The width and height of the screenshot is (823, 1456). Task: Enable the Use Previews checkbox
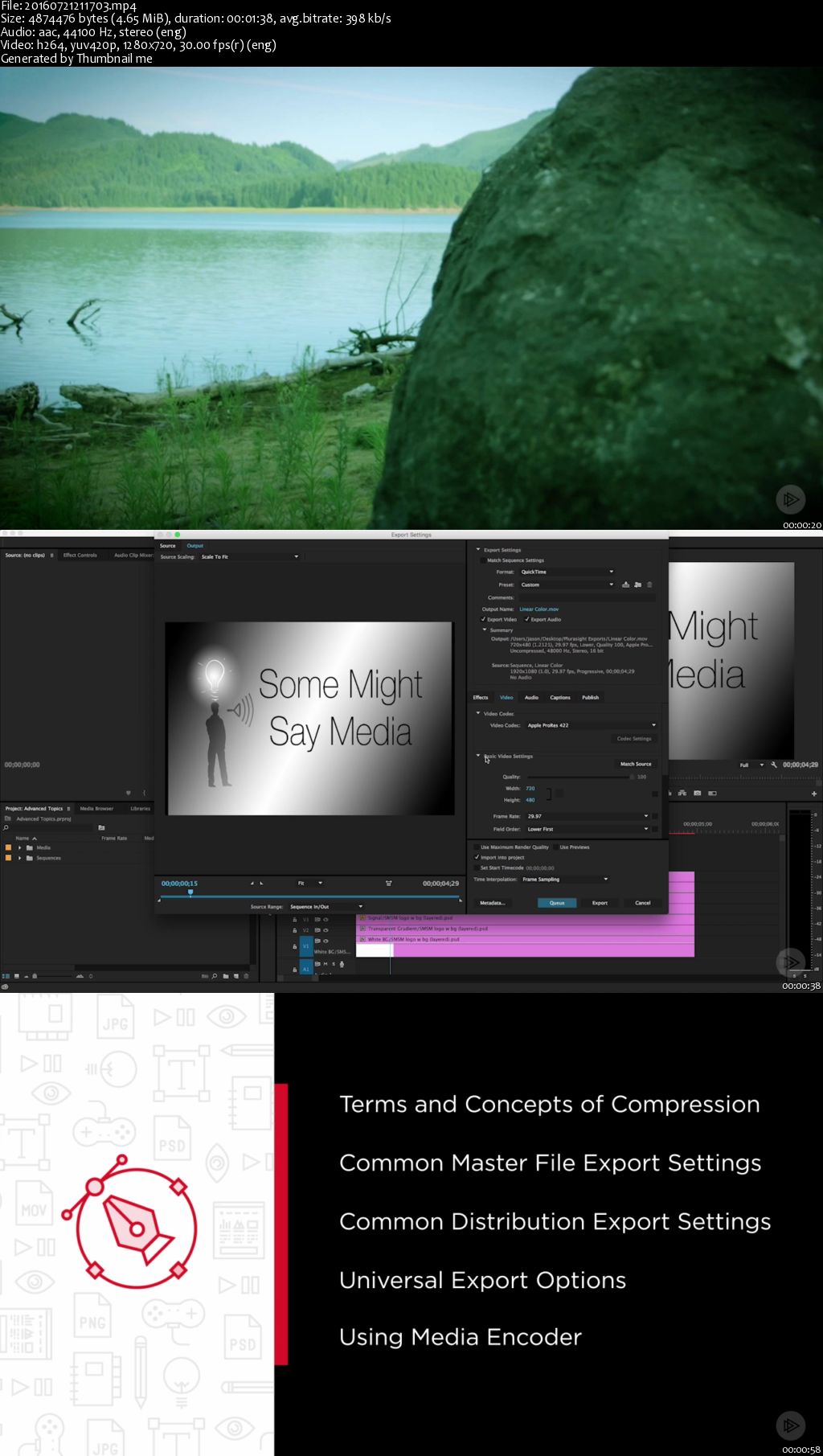[x=555, y=847]
